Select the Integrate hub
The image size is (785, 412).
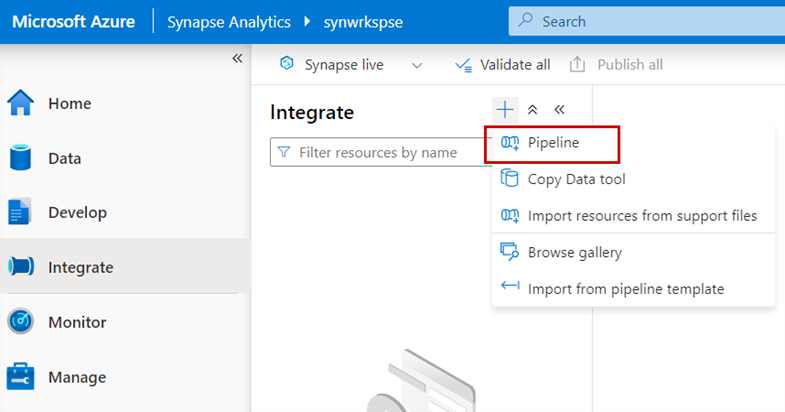(x=124, y=267)
